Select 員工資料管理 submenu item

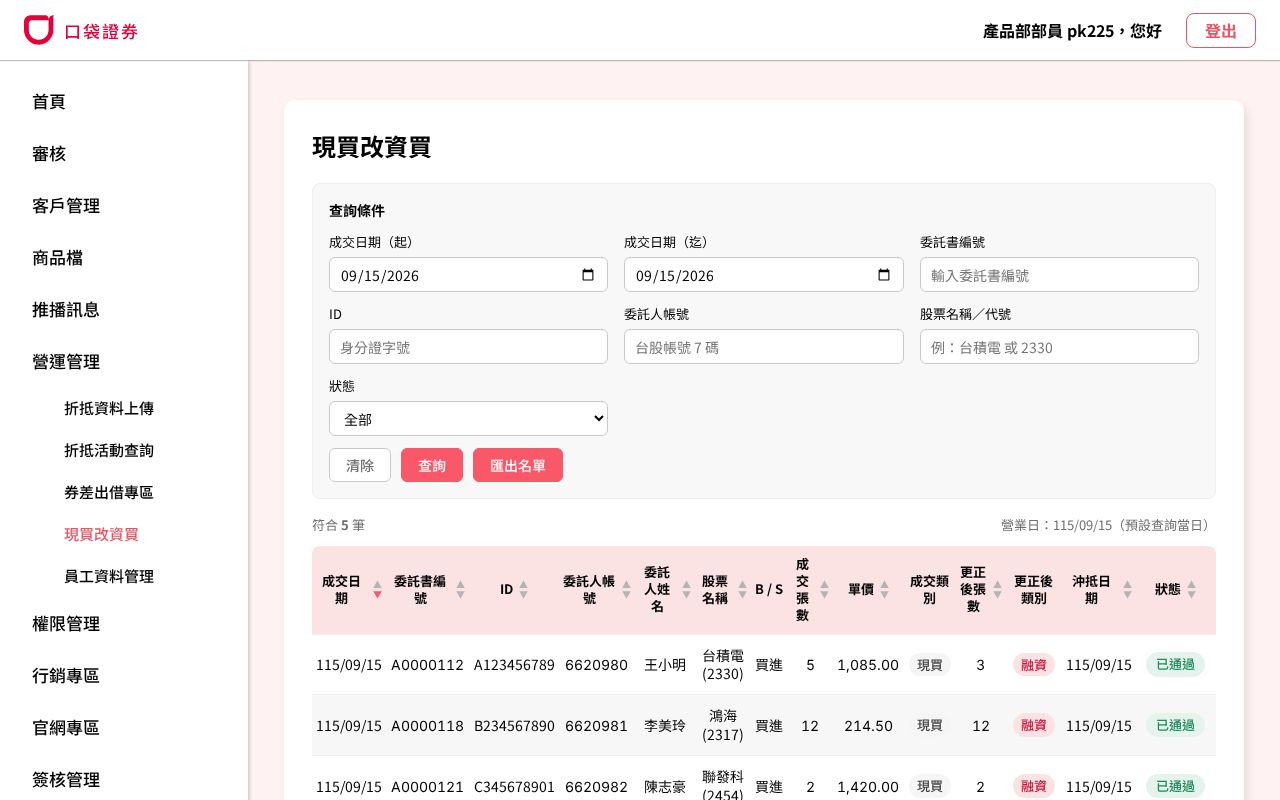coord(109,576)
